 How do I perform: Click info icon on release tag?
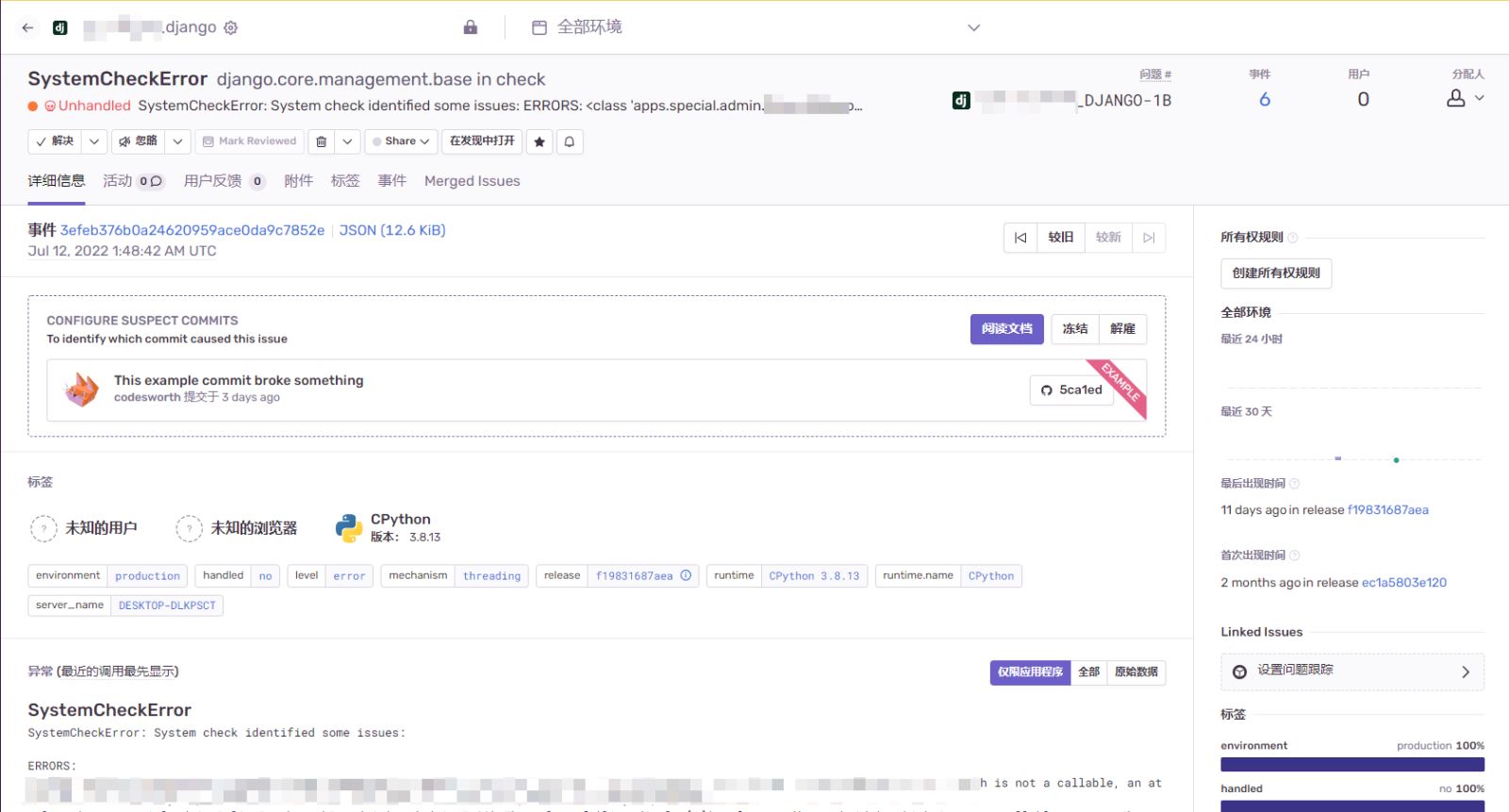coord(686,575)
